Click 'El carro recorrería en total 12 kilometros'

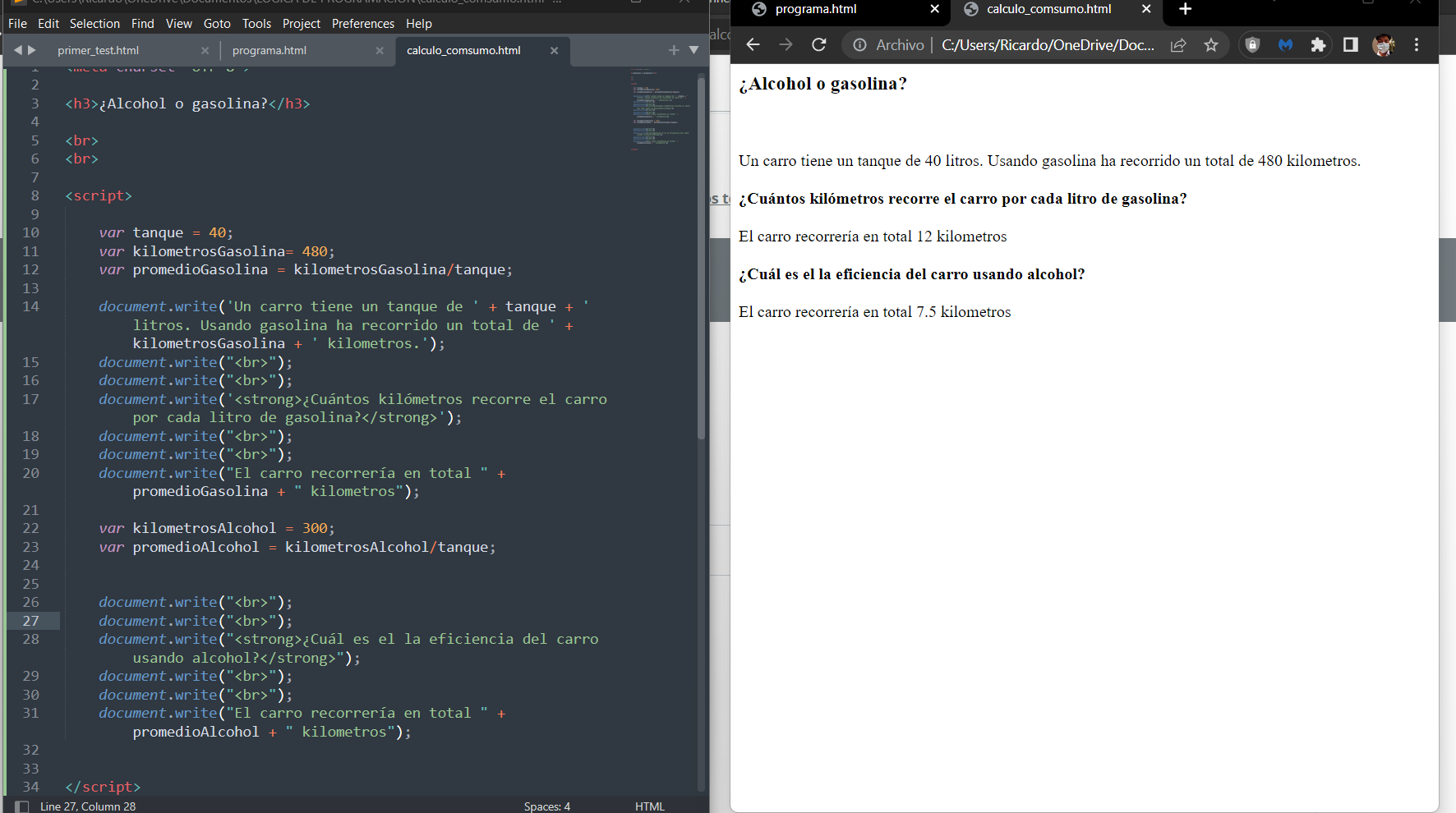coord(873,237)
